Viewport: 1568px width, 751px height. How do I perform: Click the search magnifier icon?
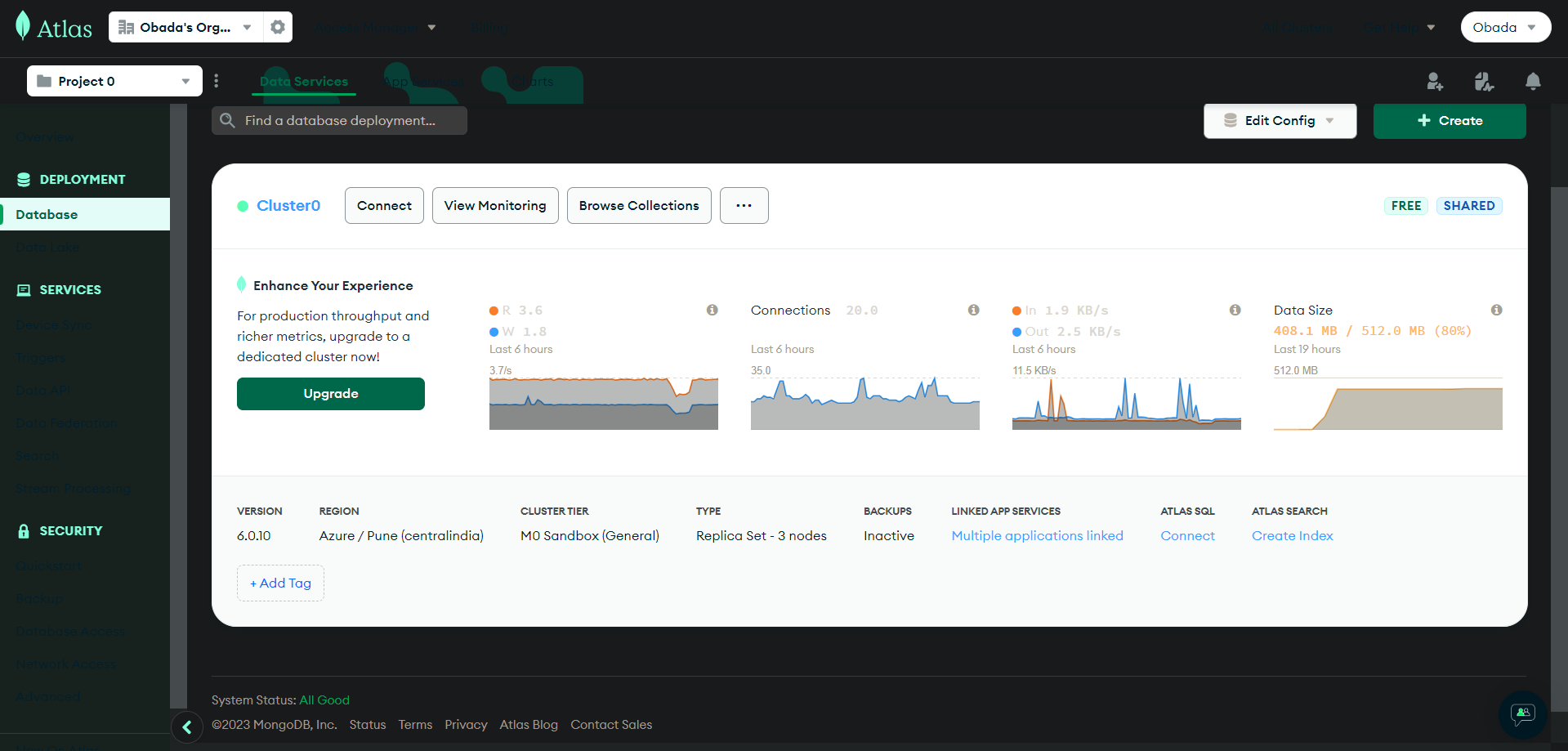[x=228, y=120]
